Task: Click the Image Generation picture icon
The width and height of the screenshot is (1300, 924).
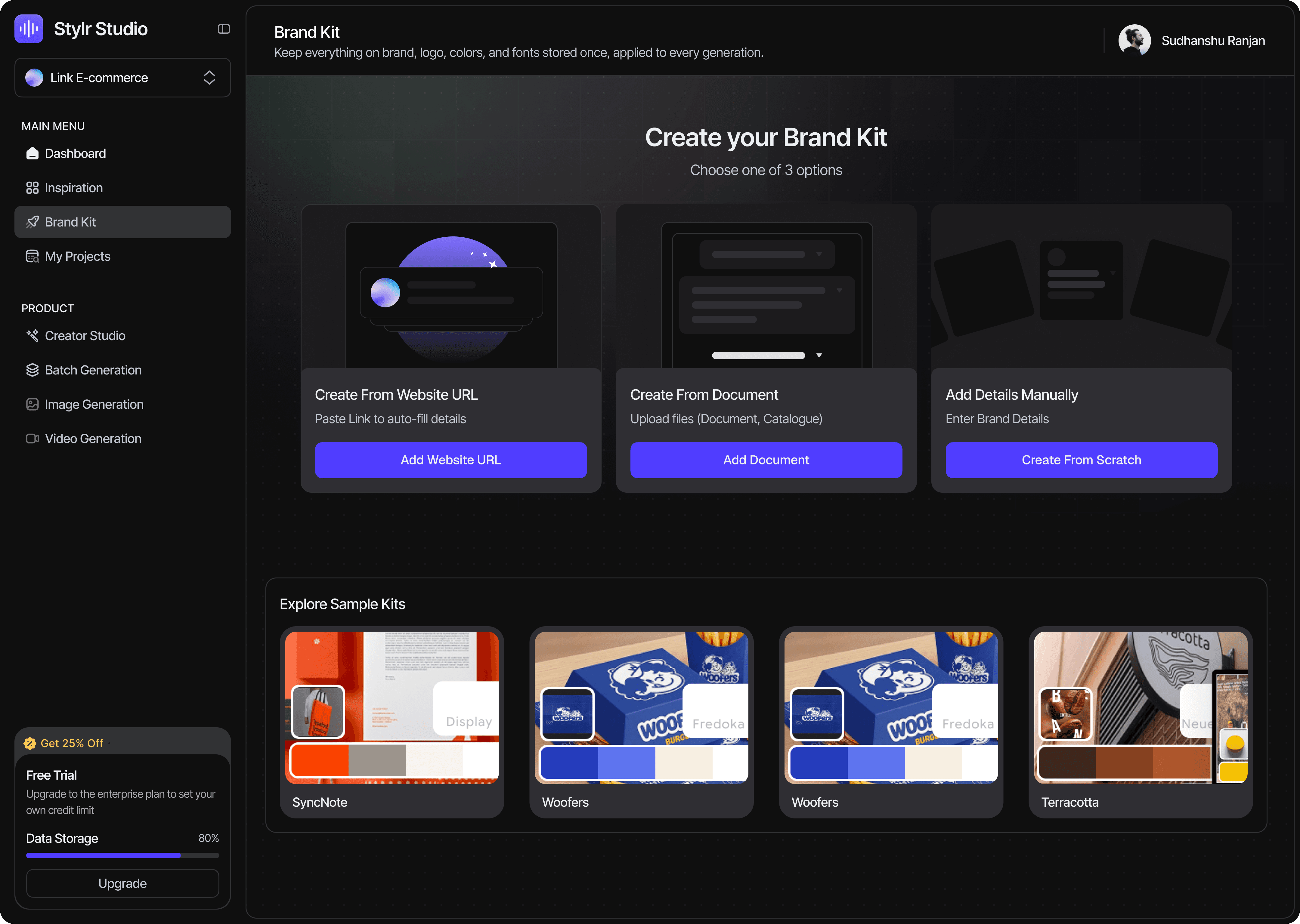Action: point(32,404)
